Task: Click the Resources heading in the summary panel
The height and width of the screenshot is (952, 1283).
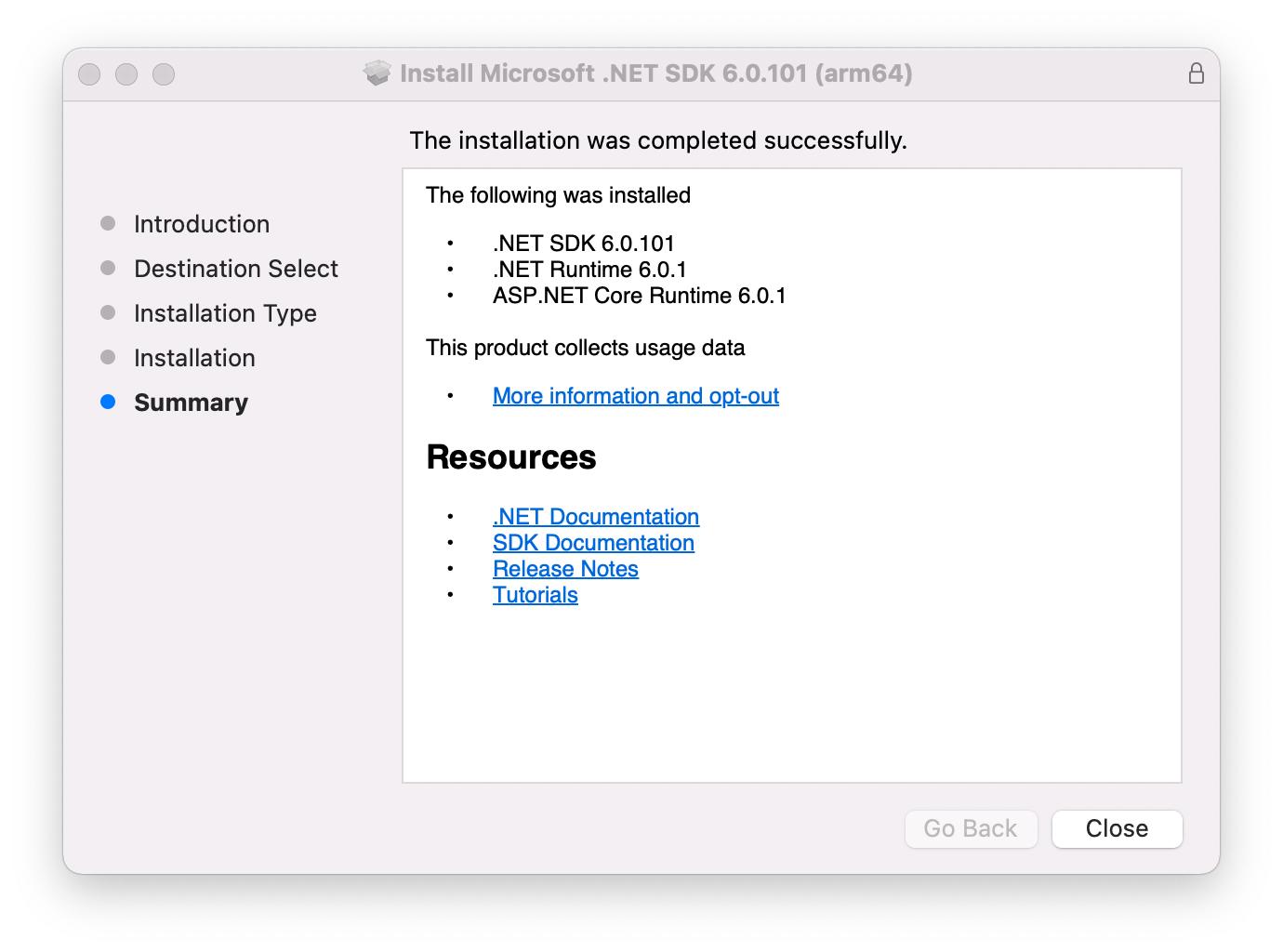Action: (510, 456)
